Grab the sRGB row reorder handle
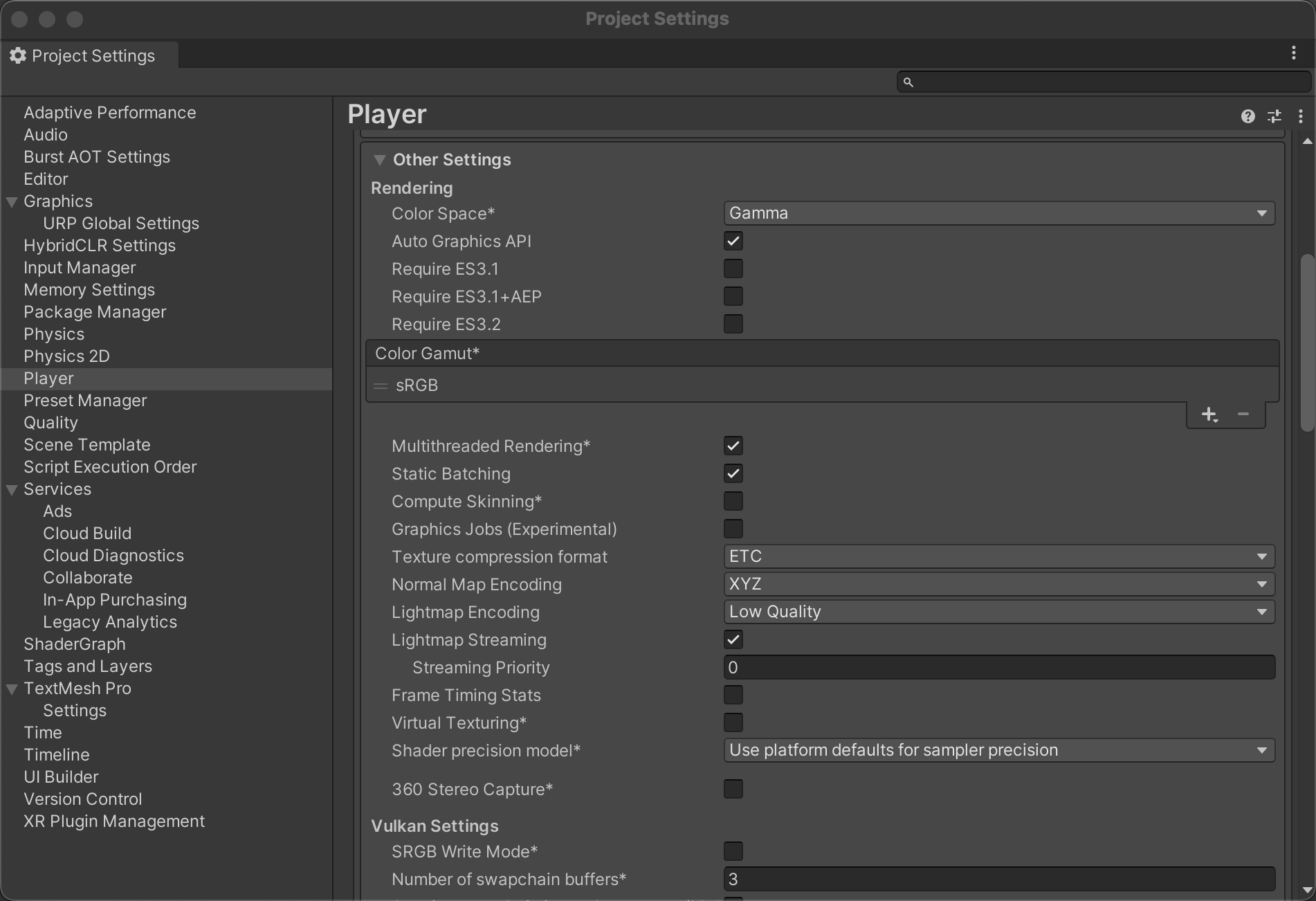 381,385
